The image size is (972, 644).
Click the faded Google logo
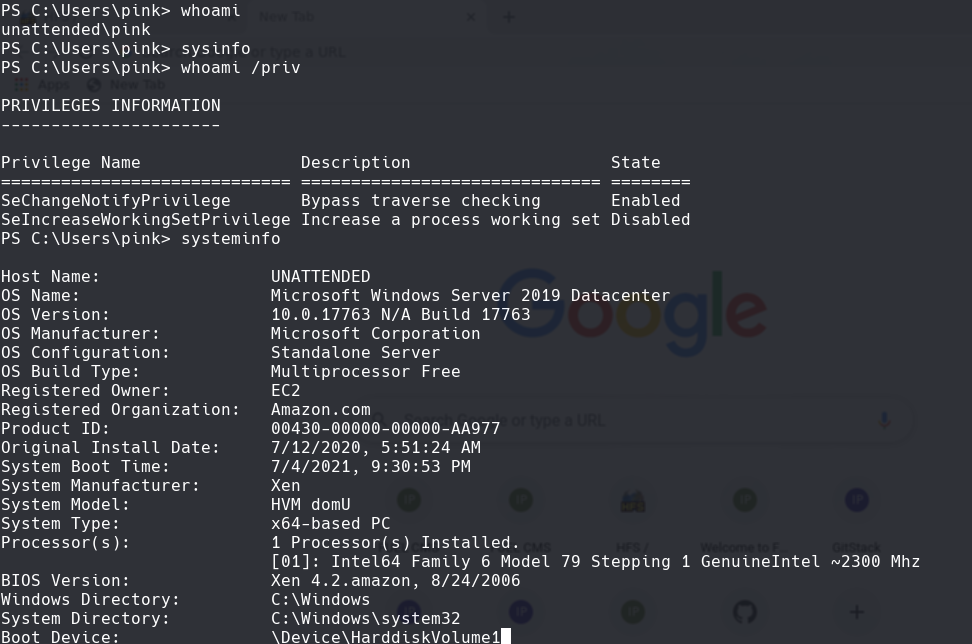click(630, 310)
